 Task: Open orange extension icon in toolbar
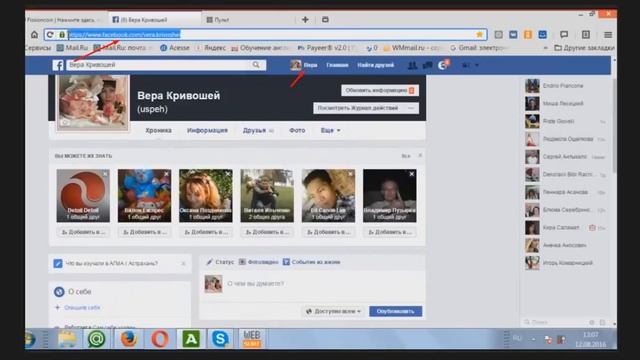pos(528,35)
